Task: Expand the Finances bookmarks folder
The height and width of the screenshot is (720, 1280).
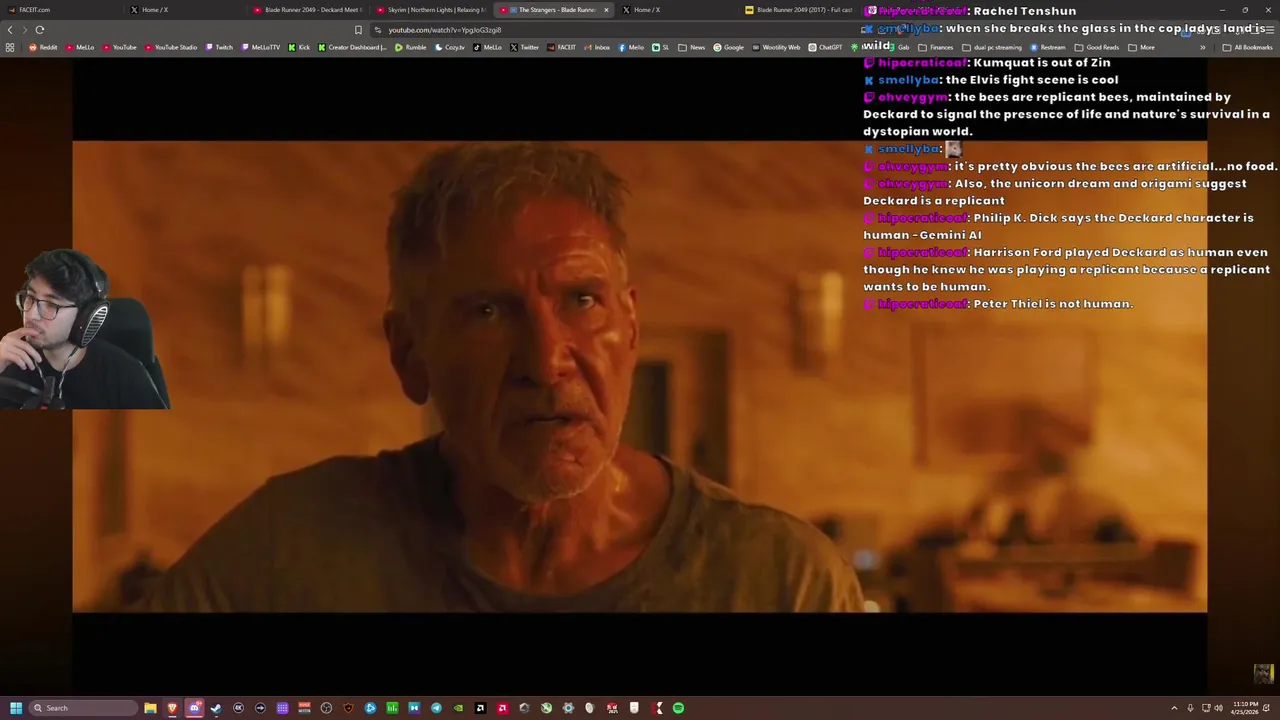Action: 936,47
